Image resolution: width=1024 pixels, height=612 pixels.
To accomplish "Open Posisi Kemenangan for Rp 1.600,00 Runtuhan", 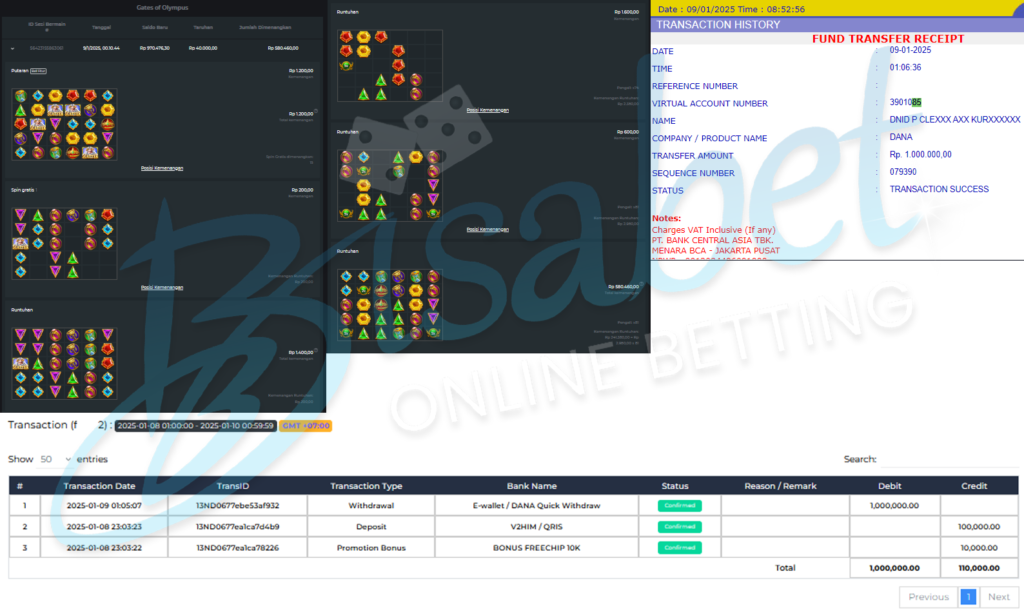I will point(488,110).
